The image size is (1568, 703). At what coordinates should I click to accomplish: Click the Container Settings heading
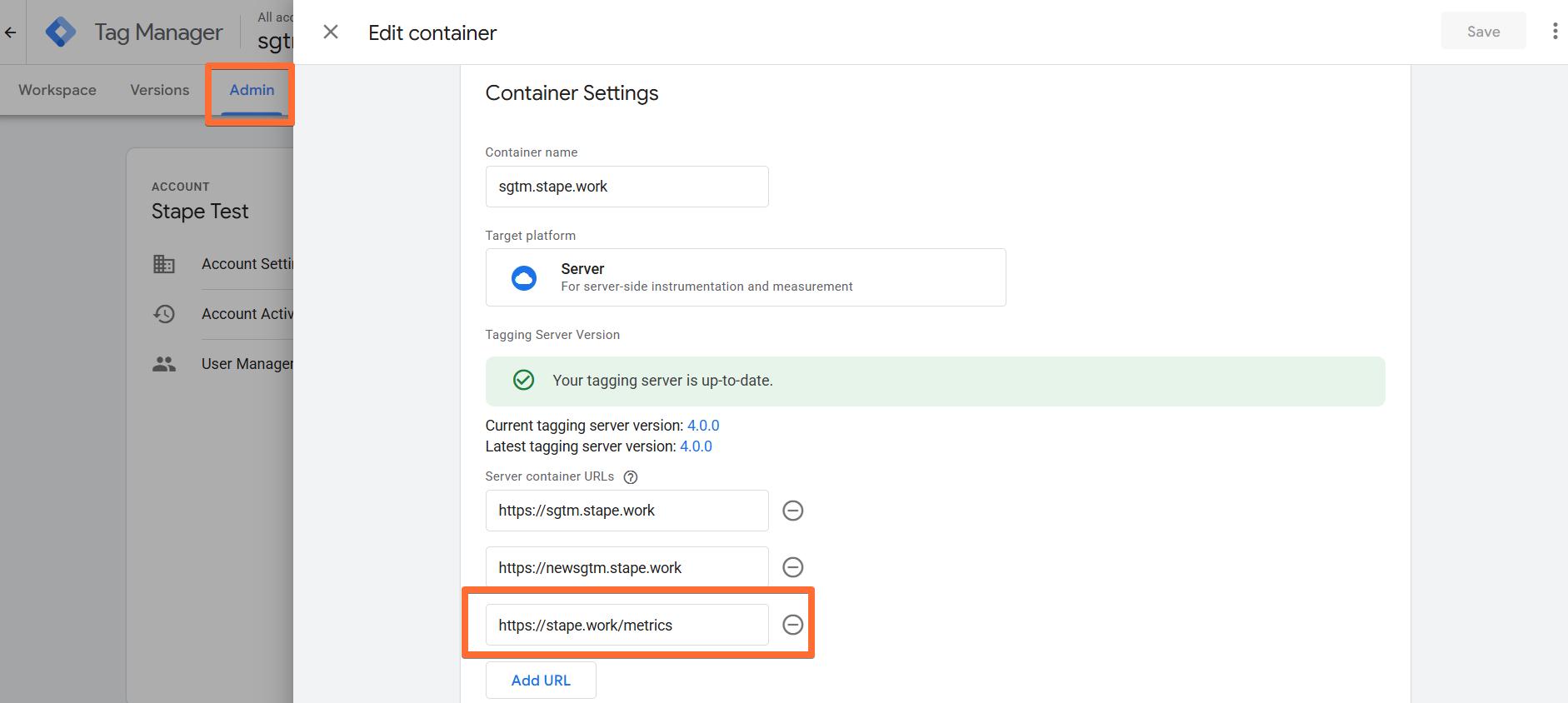[572, 93]
